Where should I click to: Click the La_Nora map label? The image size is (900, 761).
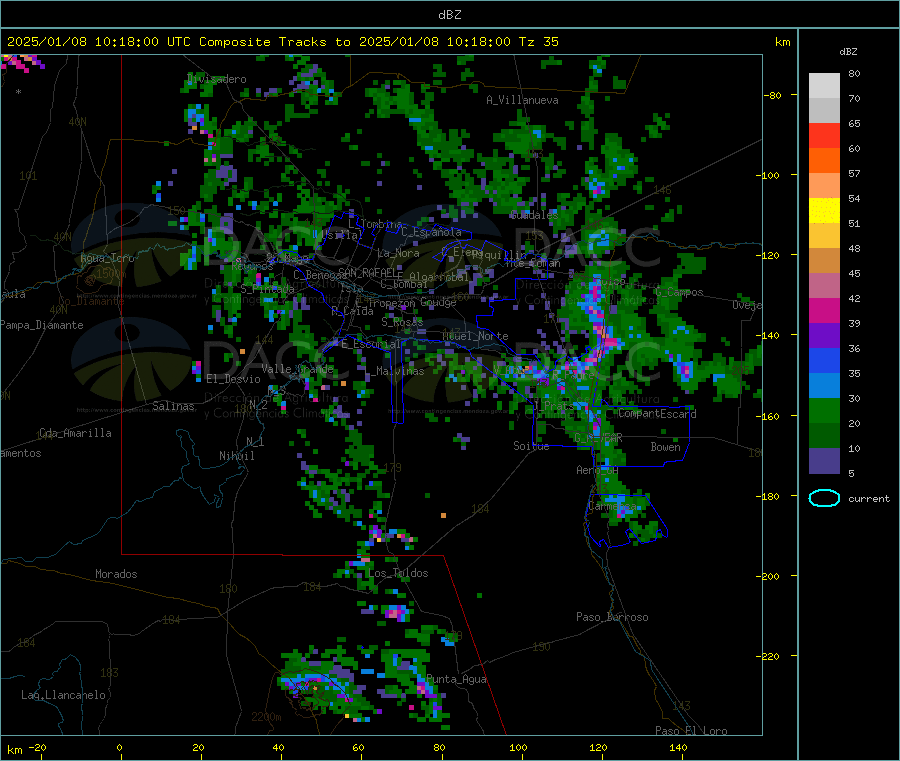(x=398, y=253)
